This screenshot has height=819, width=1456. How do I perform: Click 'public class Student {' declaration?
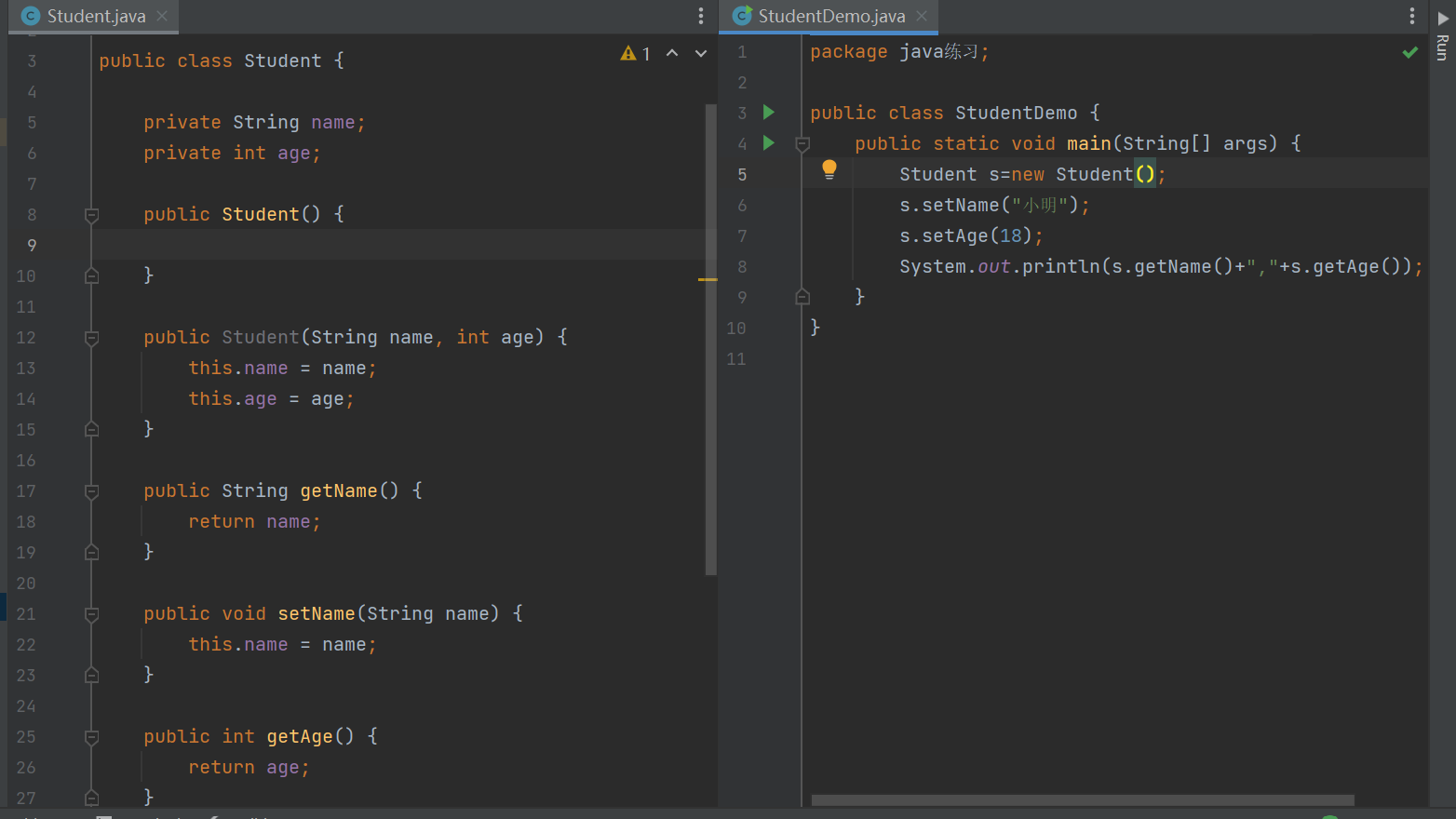[x=222, y=60]
